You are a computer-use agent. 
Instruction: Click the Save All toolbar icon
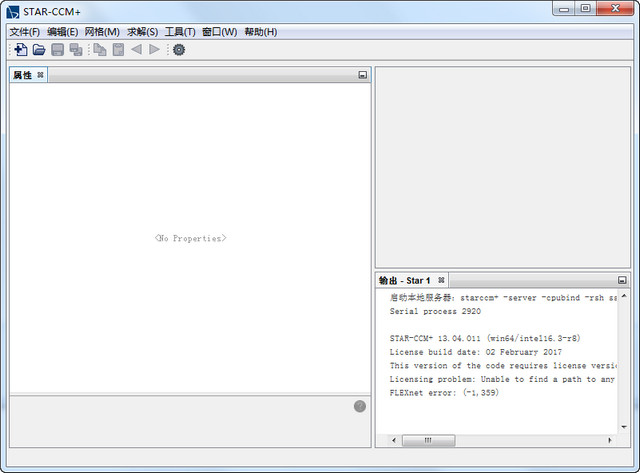(x=76, y=50)
